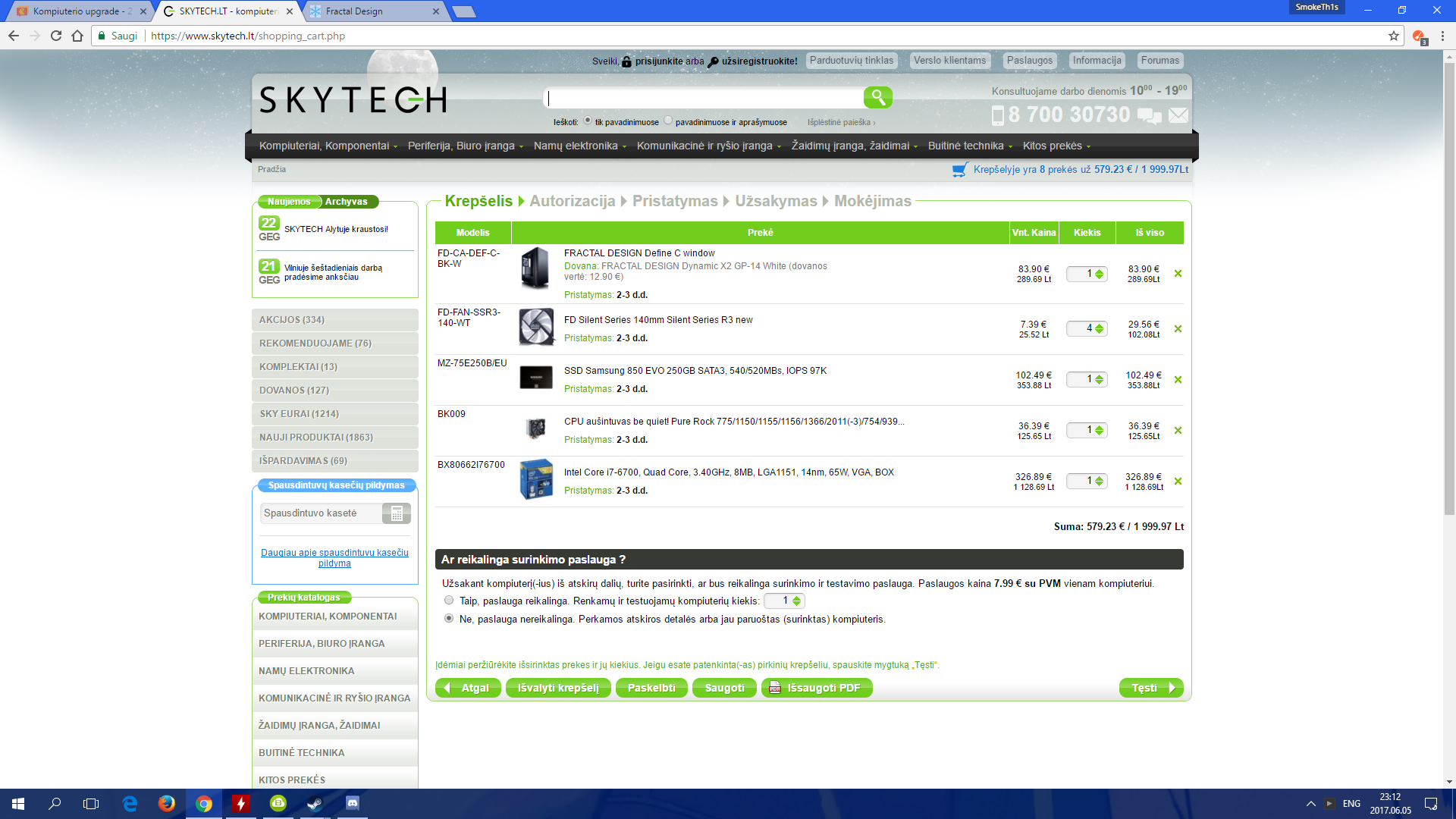Adjust quantity stepper for Samsung SSD

(1100, 380)
